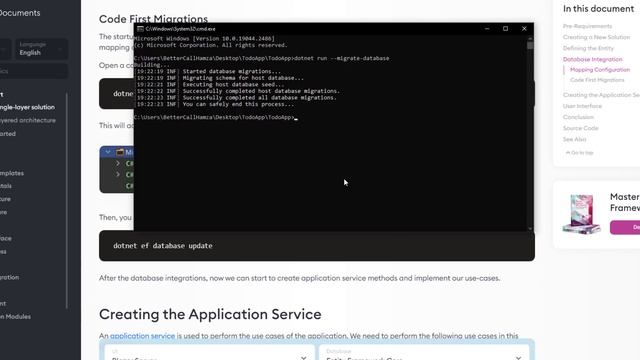Open the 'gration' sidebar item
This screenshot has height=360, width=640.
(9, 277)
